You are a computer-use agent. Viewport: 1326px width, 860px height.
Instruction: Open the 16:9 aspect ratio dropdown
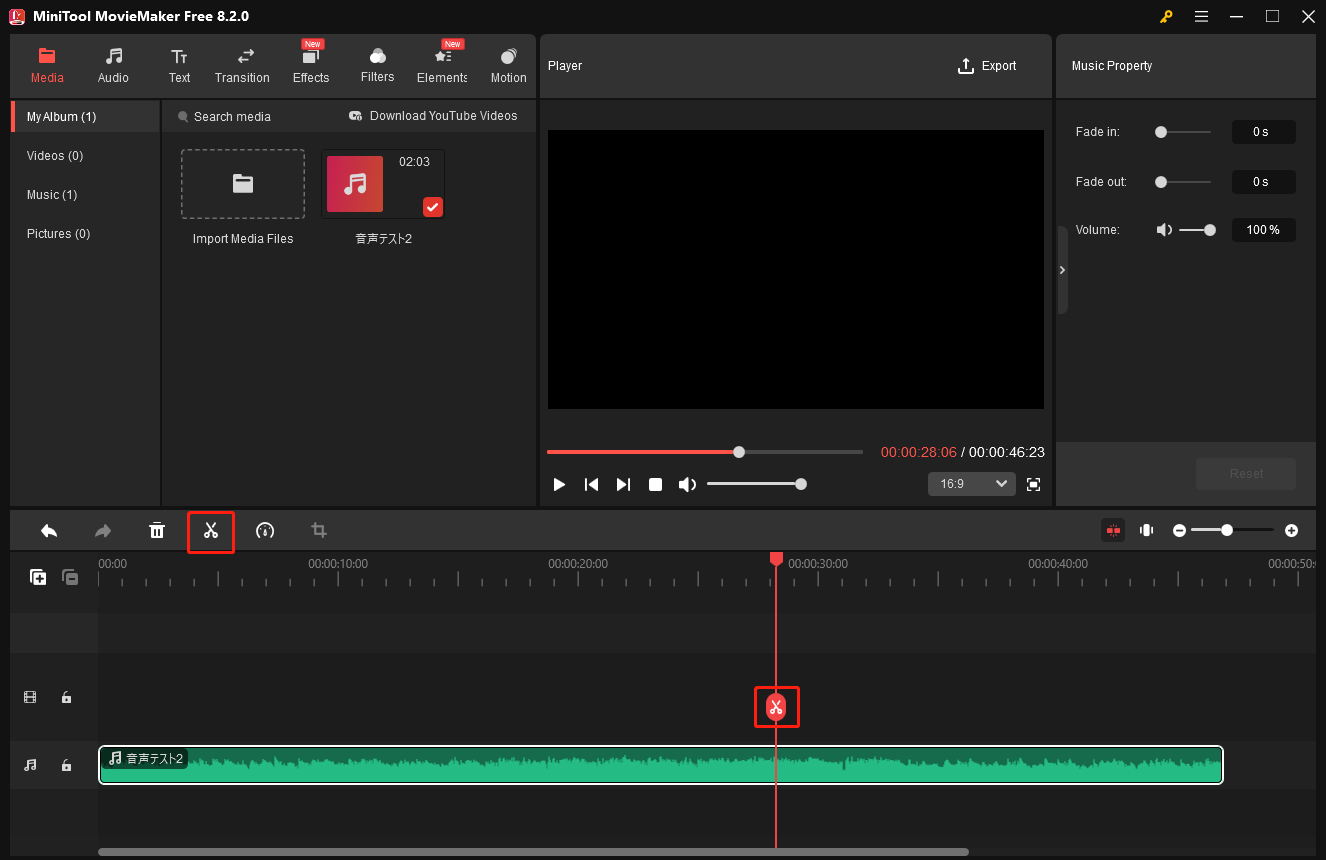[x=971, y=484]
